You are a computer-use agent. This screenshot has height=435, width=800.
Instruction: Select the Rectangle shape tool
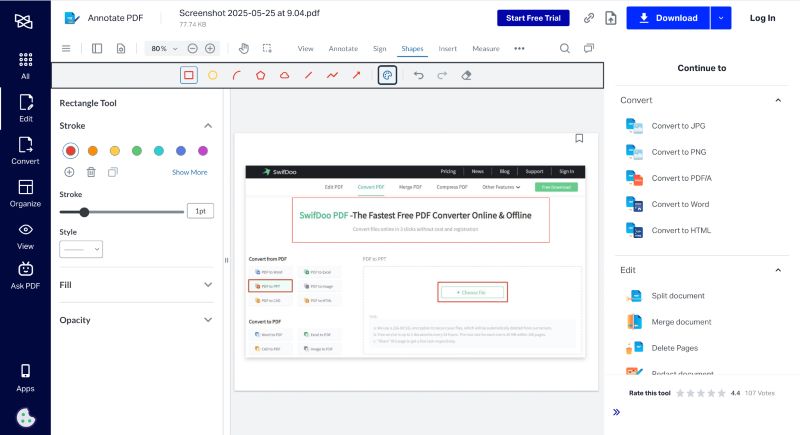(x=189, y=75)
